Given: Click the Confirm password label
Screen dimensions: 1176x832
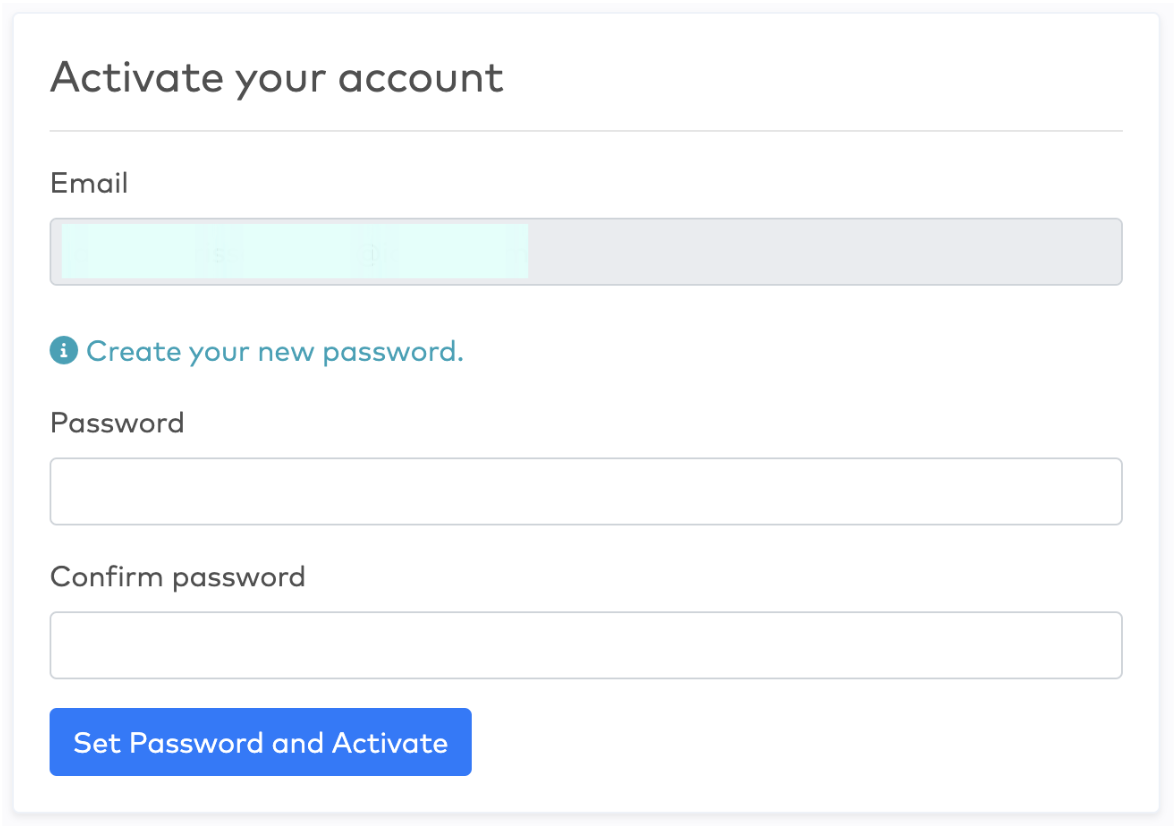Looking at the screenshot, I should tap(178, 578).
